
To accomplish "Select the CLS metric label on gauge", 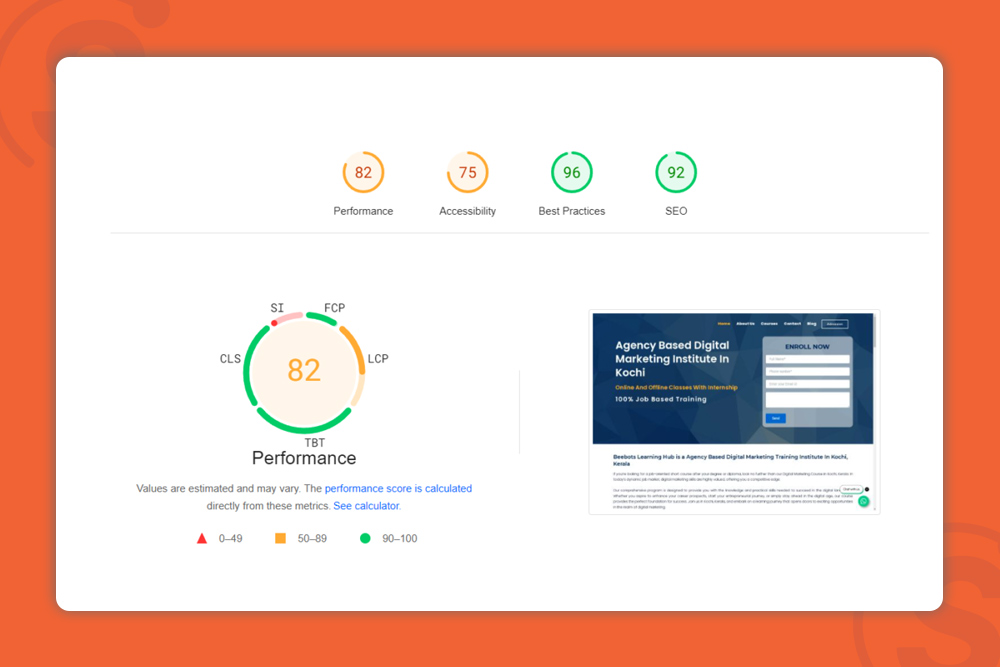I will 230,359.
